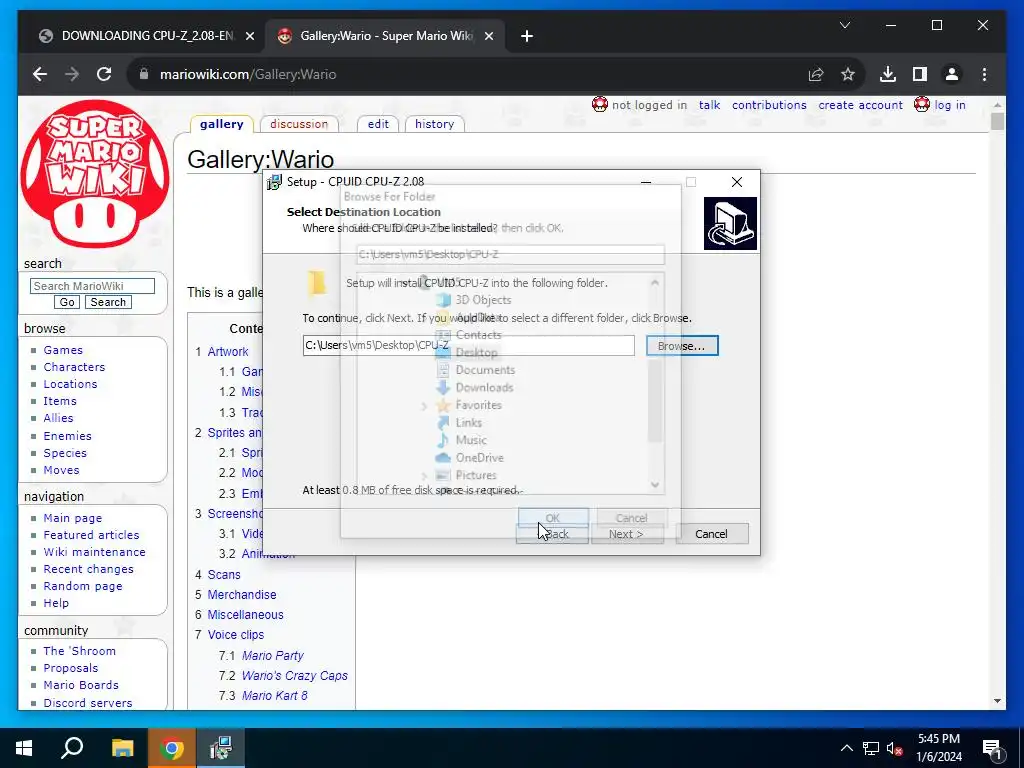Show hidden system tray icons

846,748
